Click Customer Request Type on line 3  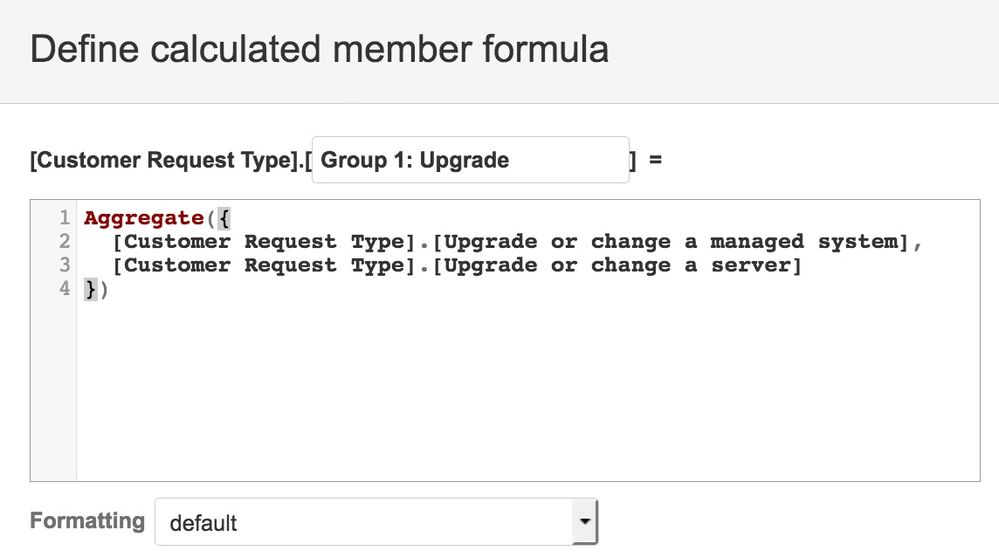264,266
